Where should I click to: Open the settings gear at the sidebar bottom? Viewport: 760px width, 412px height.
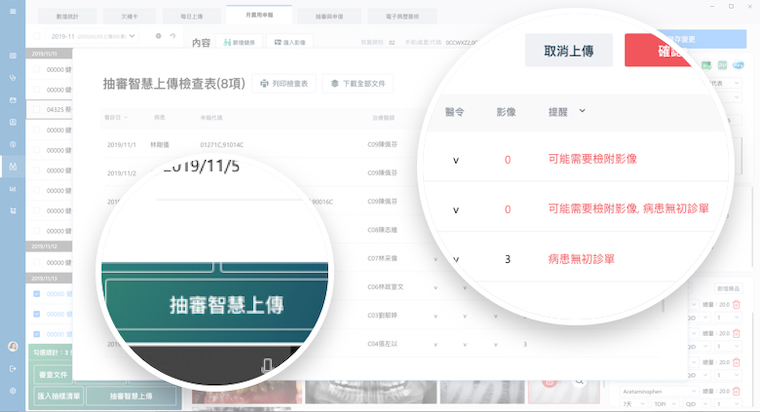click(x=12, y=390)
